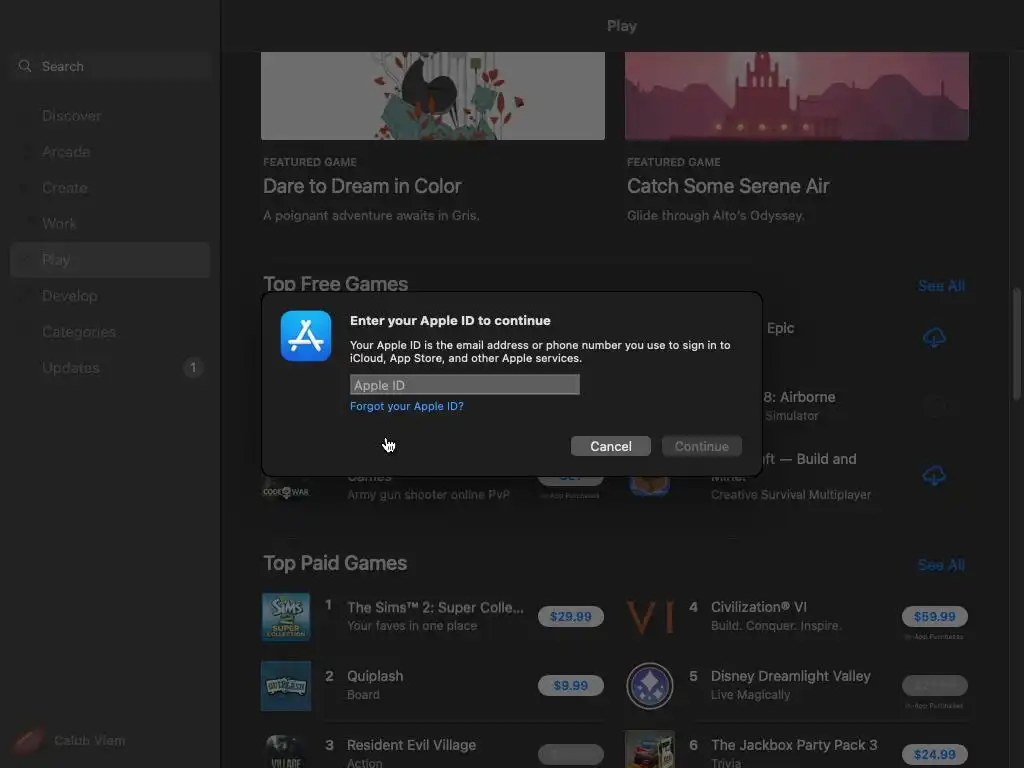Viewport: 1024px width, 768px height.
Task: Click the Civilization VI title text
Action: (x=758, y=607)
